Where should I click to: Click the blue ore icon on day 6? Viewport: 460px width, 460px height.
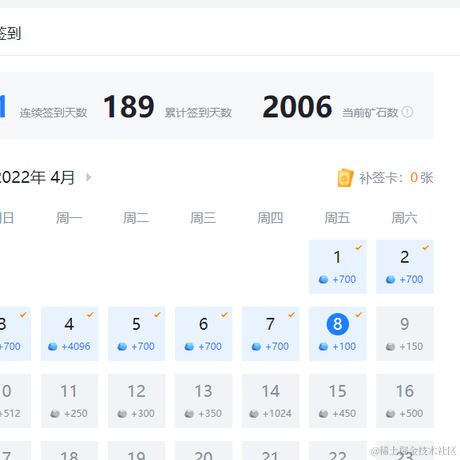coord(189,347)
